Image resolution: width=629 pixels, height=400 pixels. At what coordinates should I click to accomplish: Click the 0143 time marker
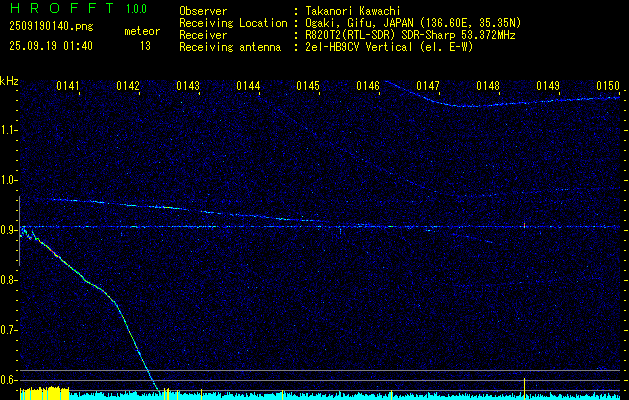click(x=188, y=87)
